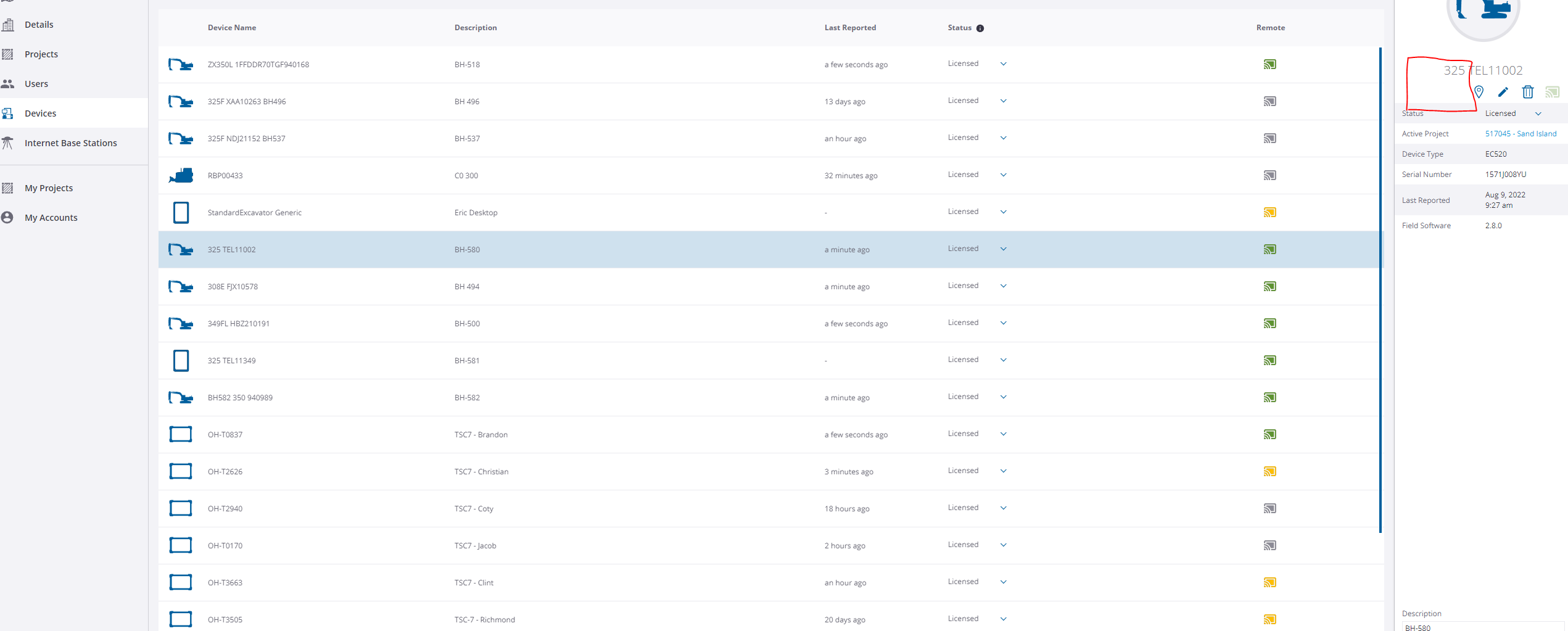Expand status dropdown for OH-T0837

pos(1004,434)
